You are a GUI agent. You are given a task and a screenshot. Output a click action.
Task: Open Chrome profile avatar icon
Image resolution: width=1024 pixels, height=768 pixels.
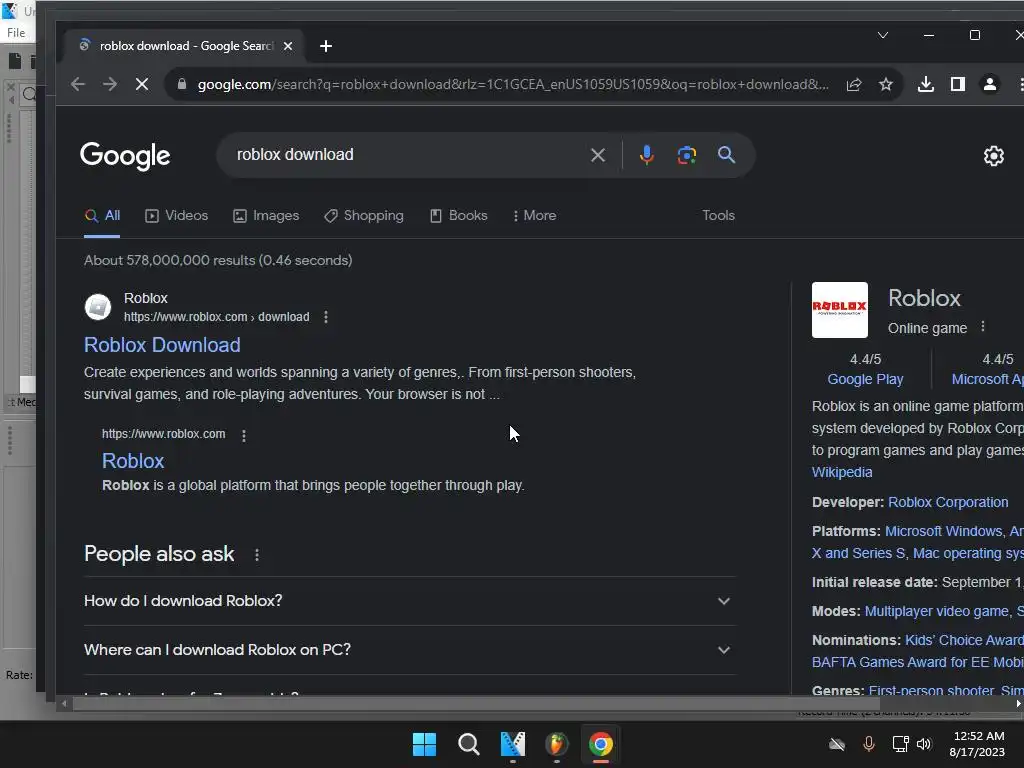(989, 84)
